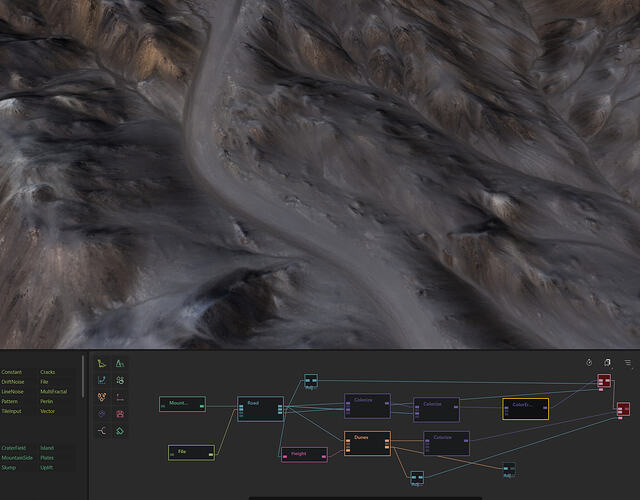This screenshot has height=500, width=640.
Task: Select the small cyan node above Road
Action: (311, 381)
